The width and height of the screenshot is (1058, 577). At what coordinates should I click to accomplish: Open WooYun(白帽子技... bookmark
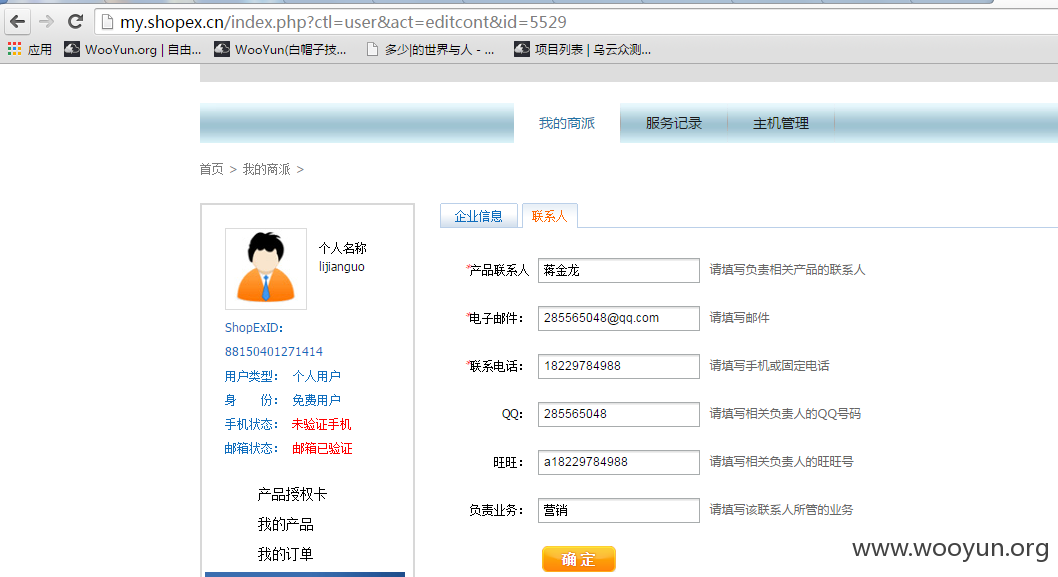point(280,49)
